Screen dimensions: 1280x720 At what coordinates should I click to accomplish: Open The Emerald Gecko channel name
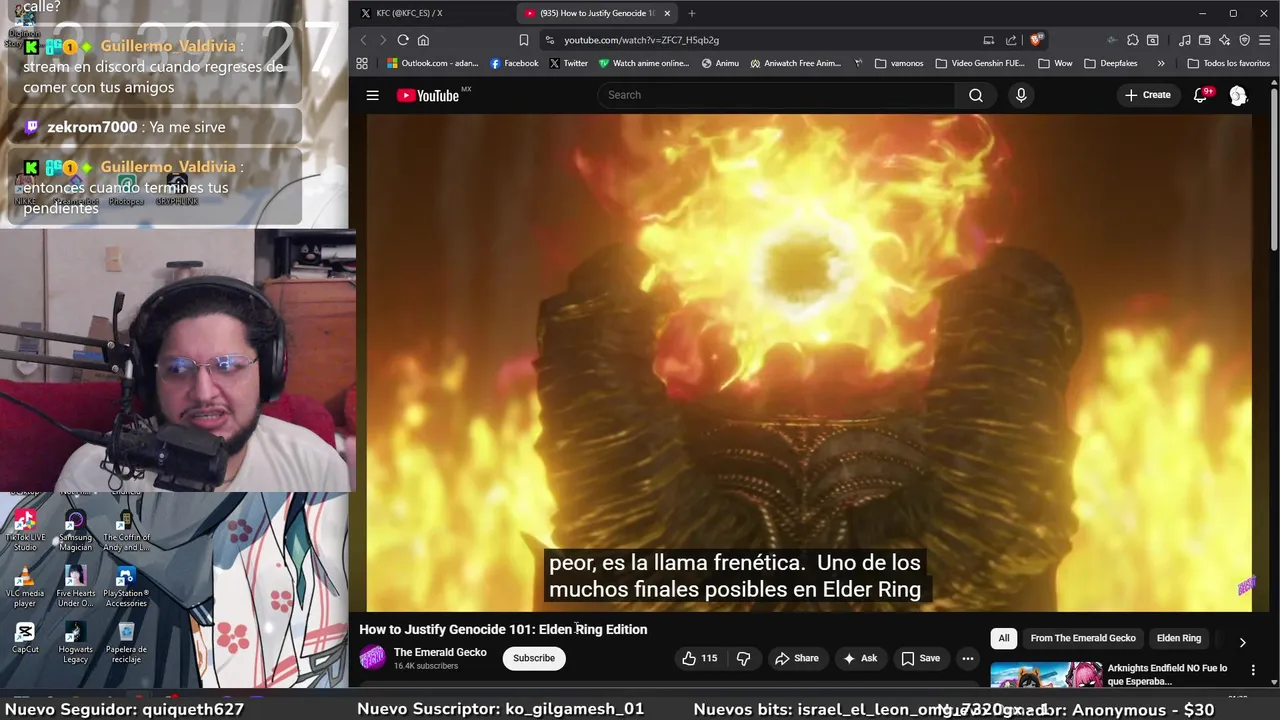coord(440,652)
